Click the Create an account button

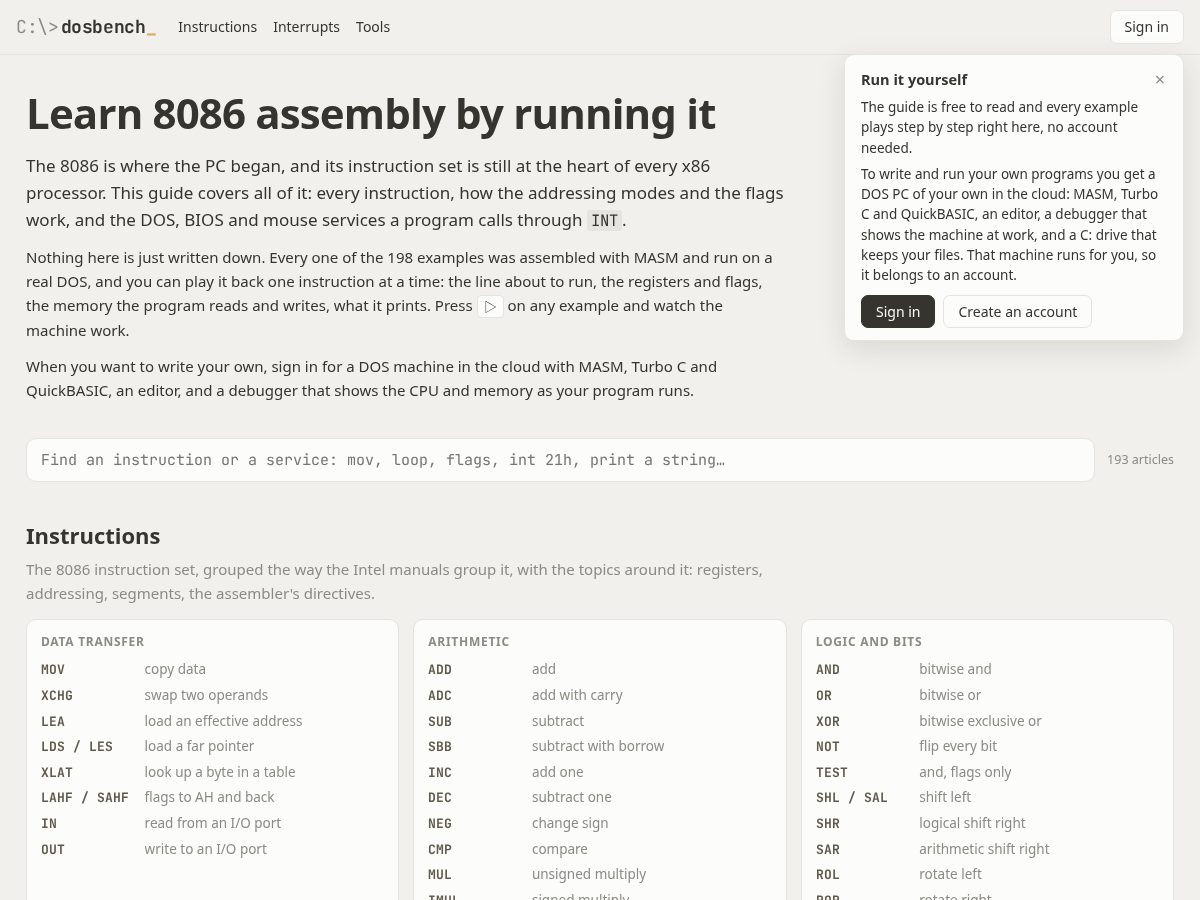[1017, 312]
